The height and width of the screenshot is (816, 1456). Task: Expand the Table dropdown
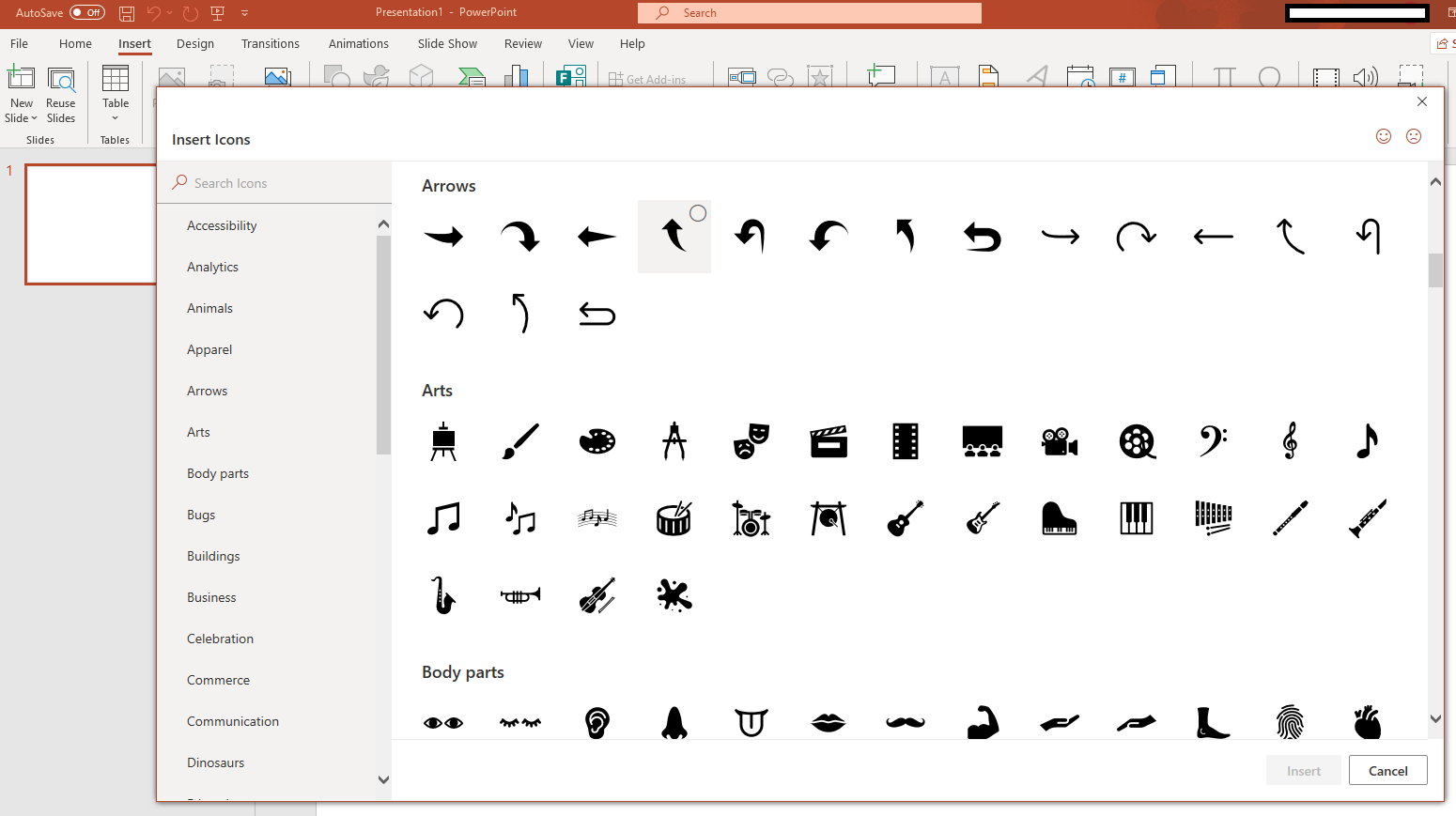(x=116, y=118)
